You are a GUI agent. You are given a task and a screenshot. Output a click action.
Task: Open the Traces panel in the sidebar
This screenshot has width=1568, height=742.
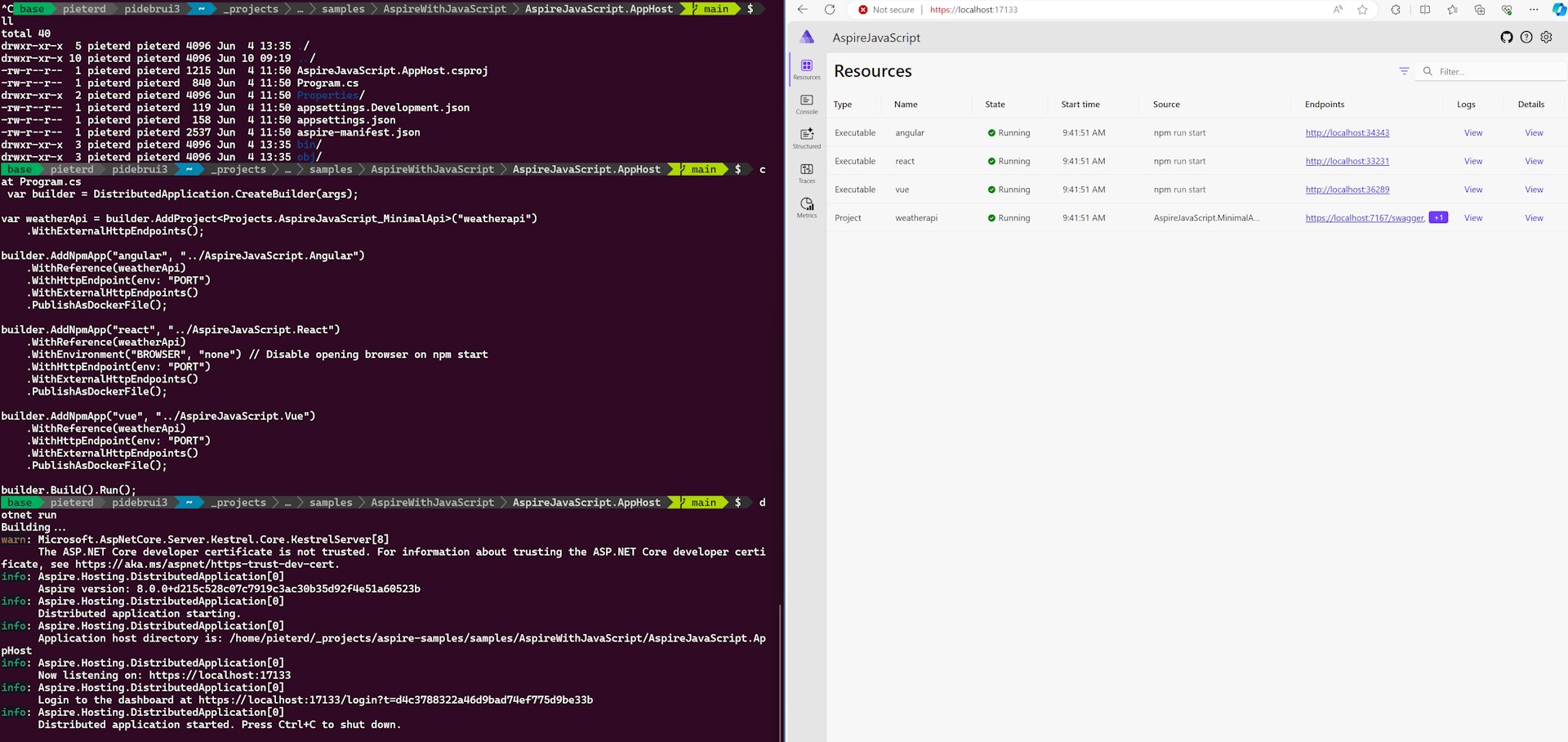click(x=807, y=173)
